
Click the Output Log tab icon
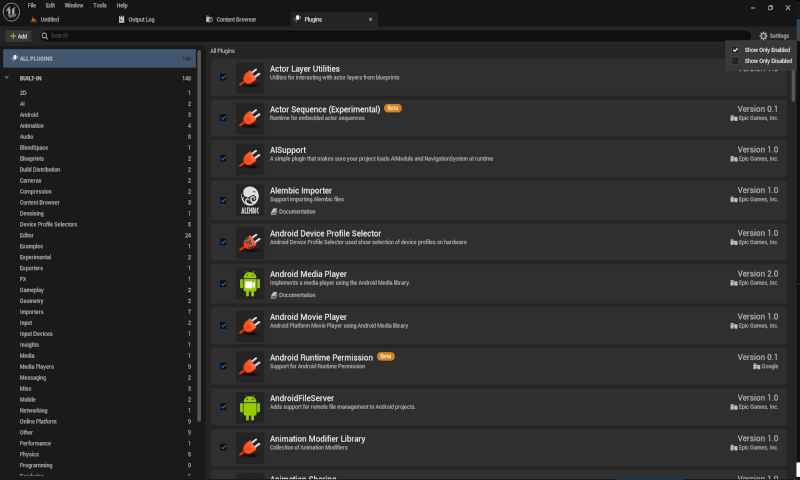point(121,19)
